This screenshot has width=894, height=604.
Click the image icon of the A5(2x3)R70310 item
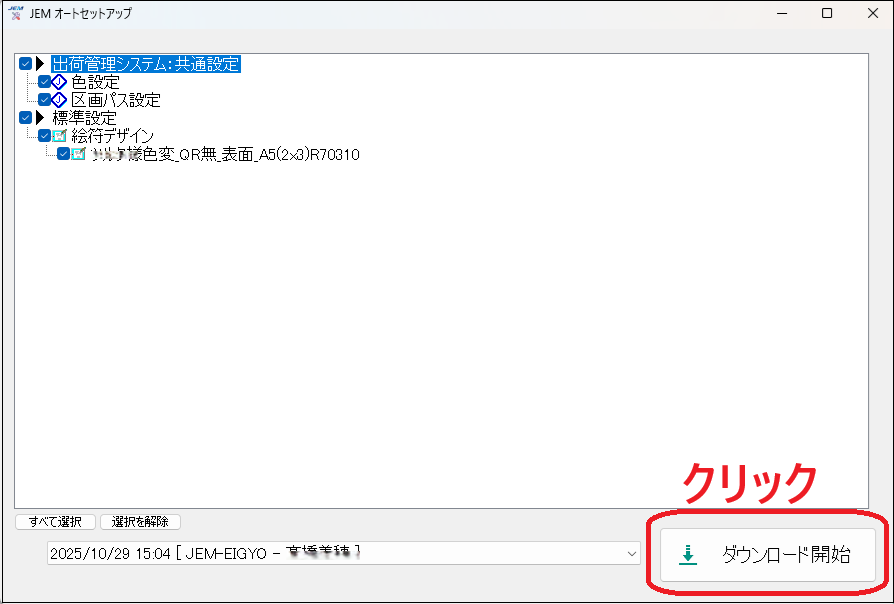point(78,154)
